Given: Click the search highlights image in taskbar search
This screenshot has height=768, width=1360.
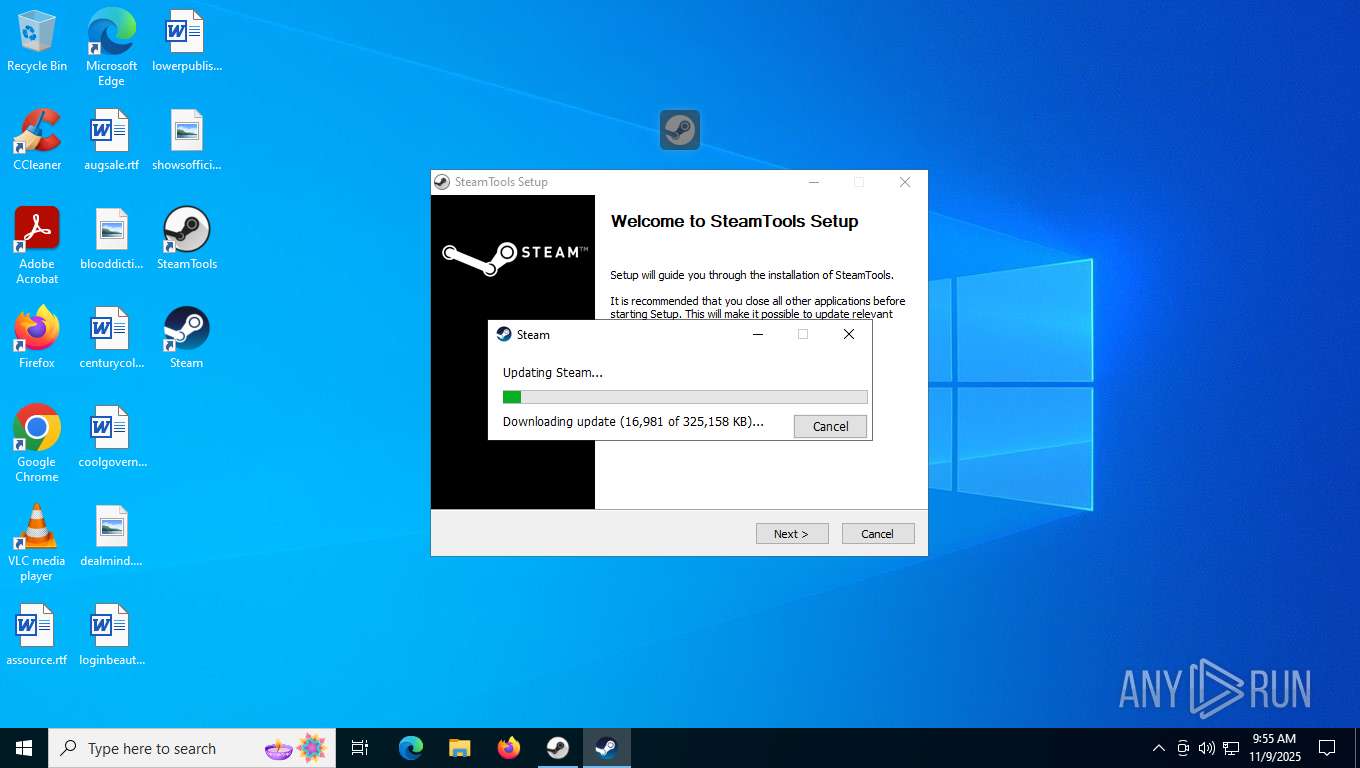Looking at the screenshot, I should (296, 748).
